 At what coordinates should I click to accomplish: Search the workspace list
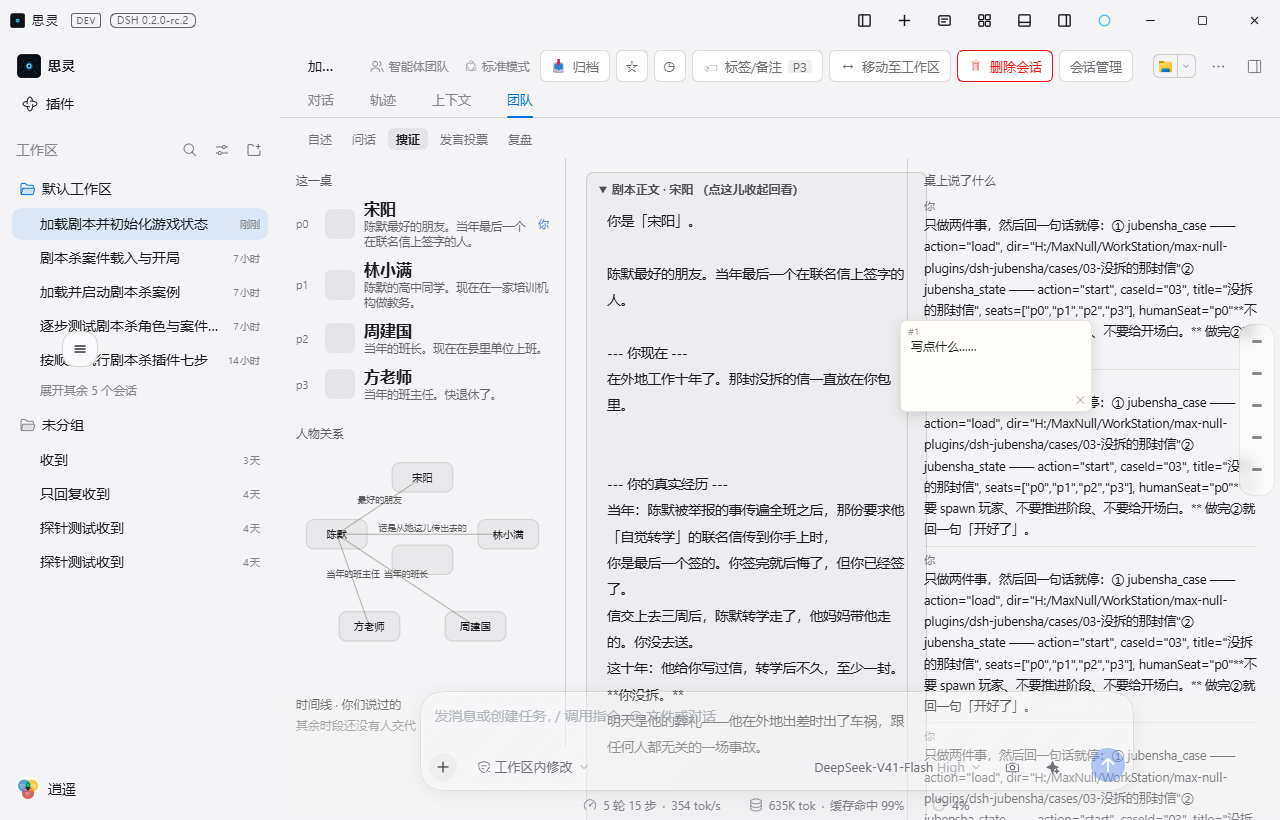tap(190, 150)
